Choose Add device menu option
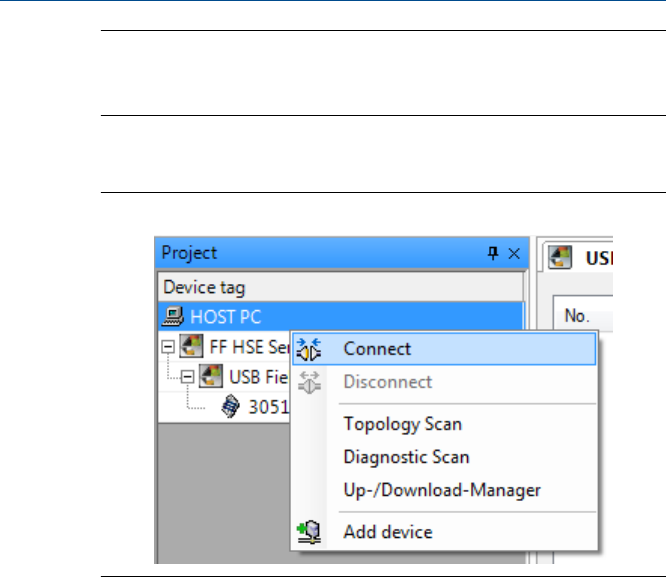The width and height of the screenshot is (666, 577). (387, 532)
